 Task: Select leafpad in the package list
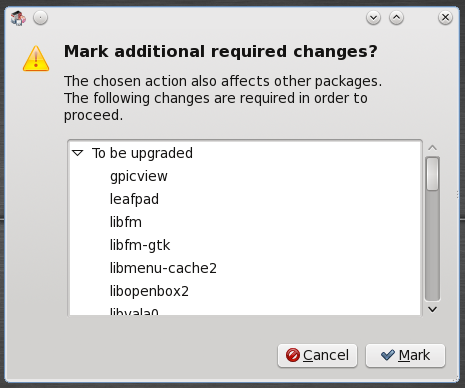tap(134, 199)
